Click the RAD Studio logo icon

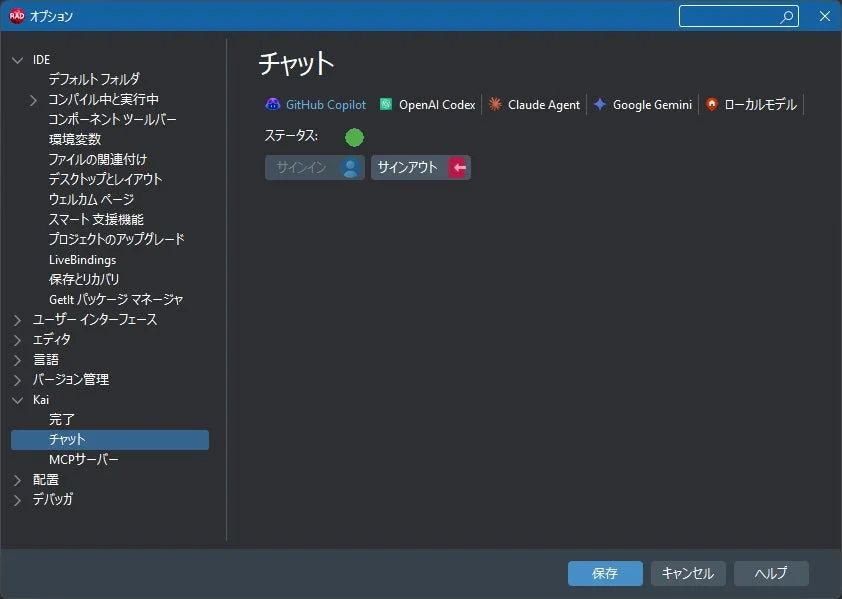pyautogui.click(x=17, y=16)
